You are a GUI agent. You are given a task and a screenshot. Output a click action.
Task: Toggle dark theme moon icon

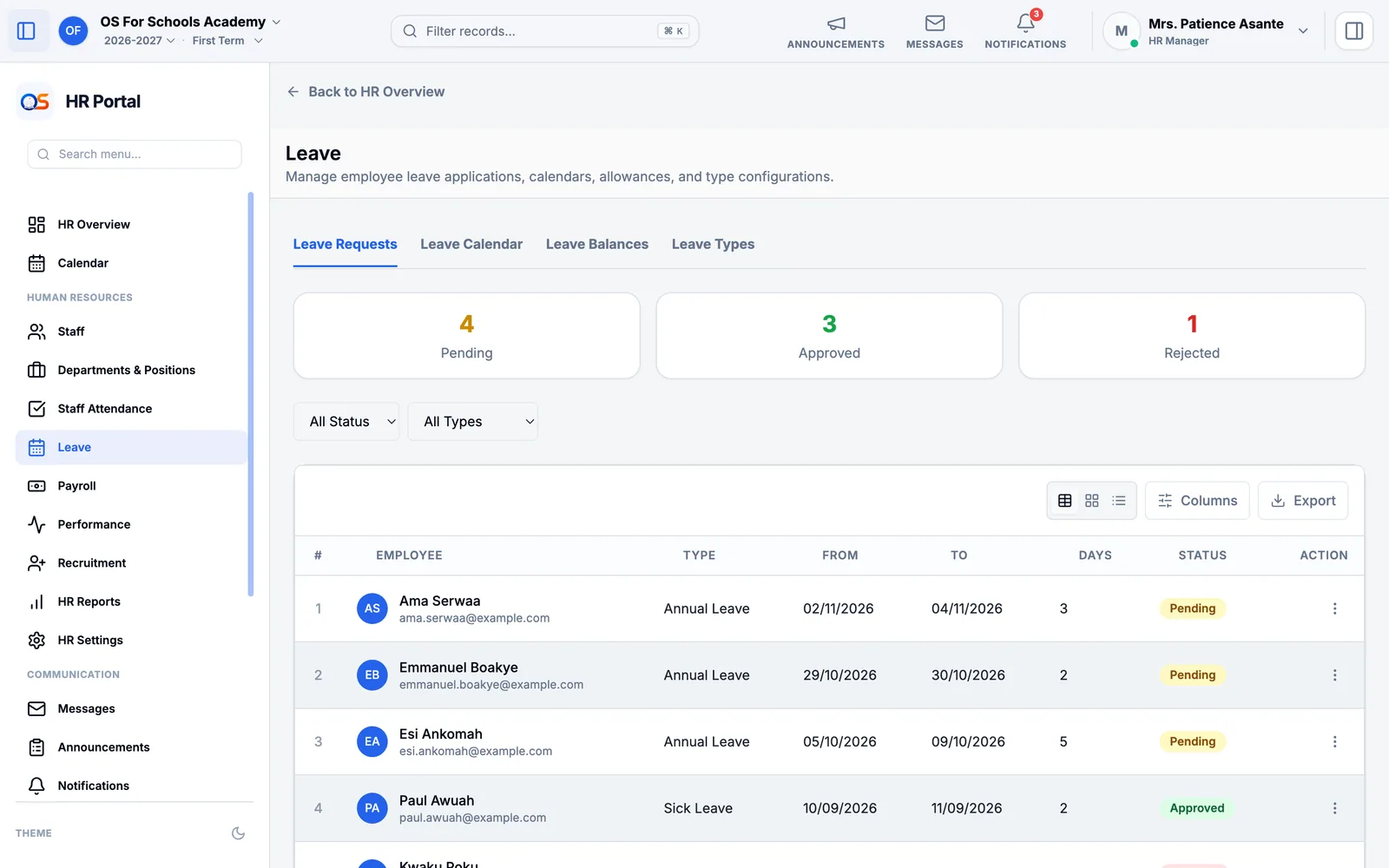coord(238,833)
